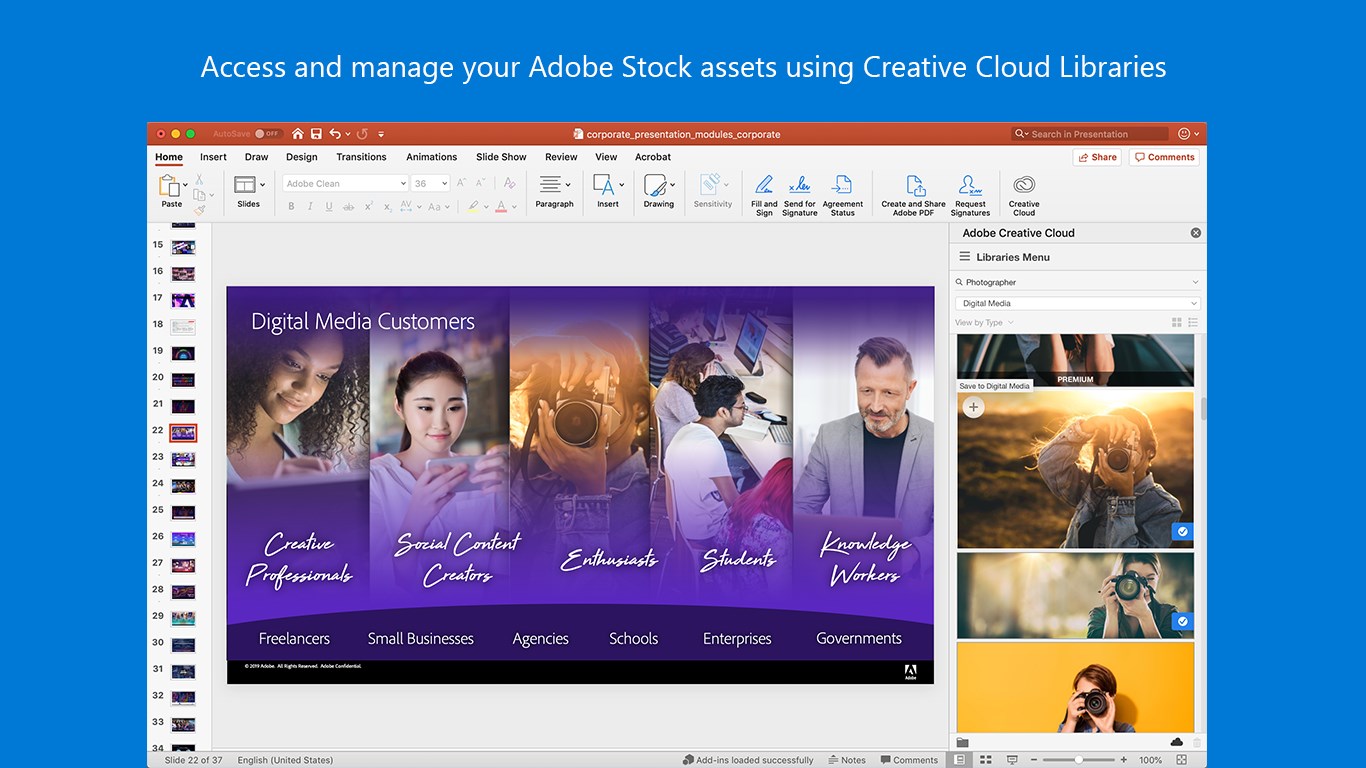This screenshot has height=768, width=1366.
Task: Open the font size 36 dropdown
Action: tap(444, 184)
